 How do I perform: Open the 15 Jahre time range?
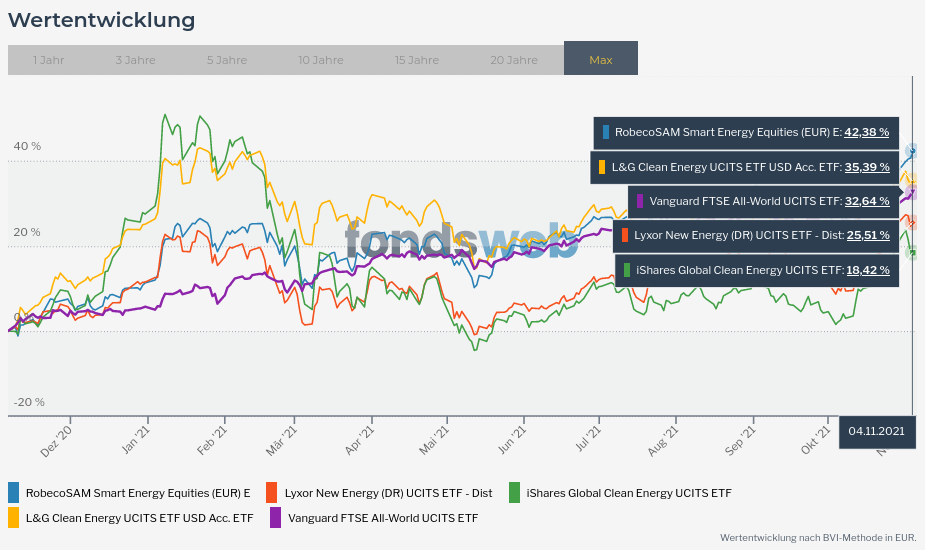(417, 60)
